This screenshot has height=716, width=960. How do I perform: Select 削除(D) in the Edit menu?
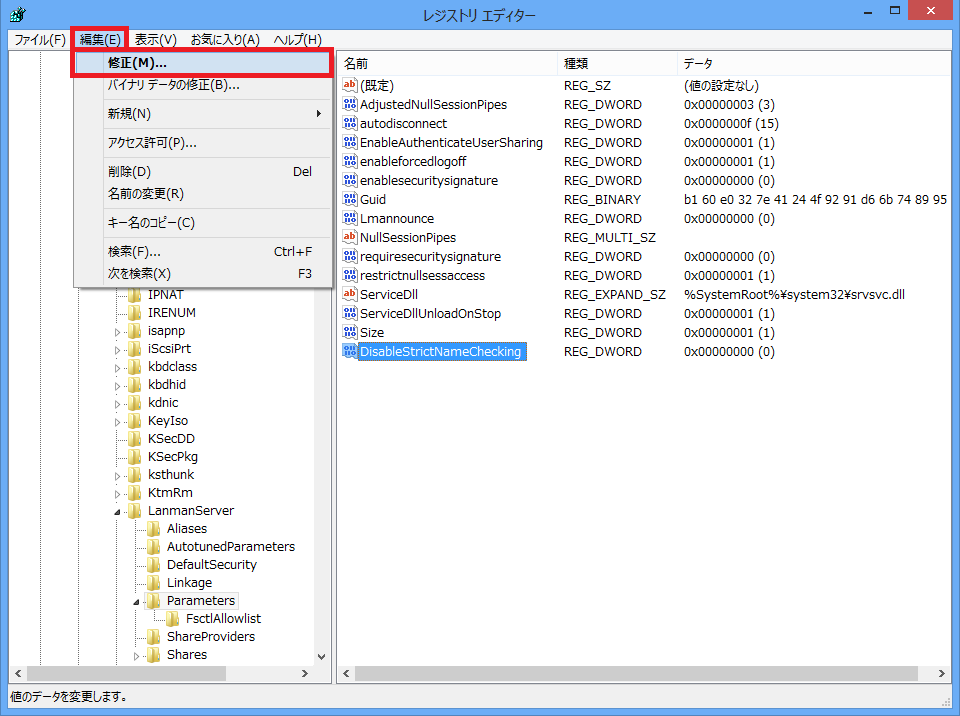click(x=130, y=171)
